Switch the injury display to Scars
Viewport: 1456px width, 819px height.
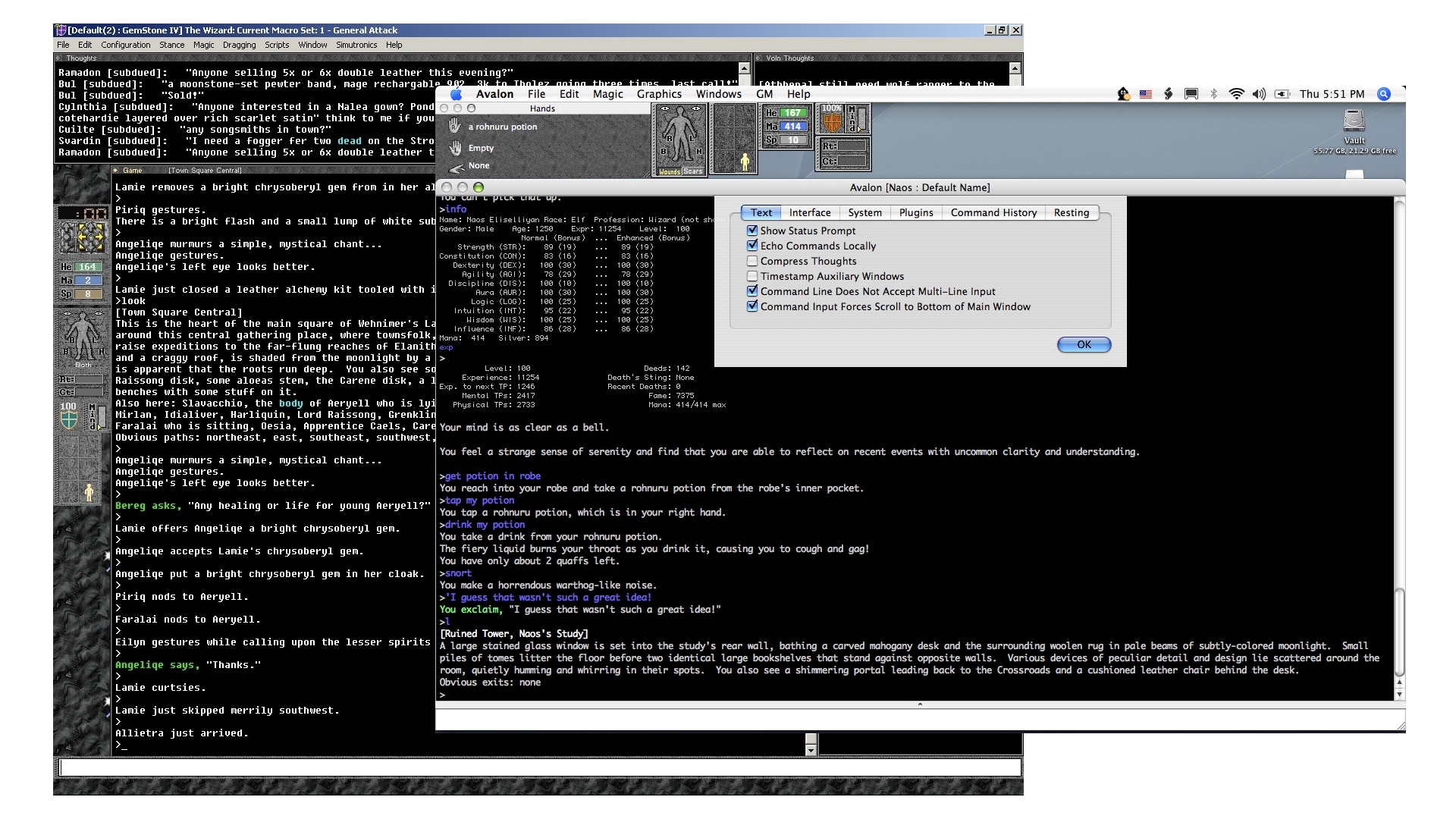click(692, 171)
